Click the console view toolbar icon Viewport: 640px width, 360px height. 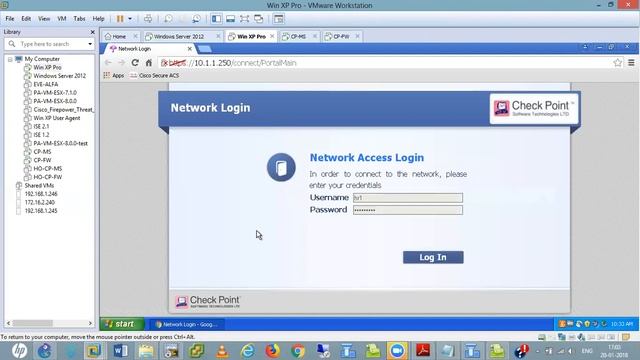(279, 19)
